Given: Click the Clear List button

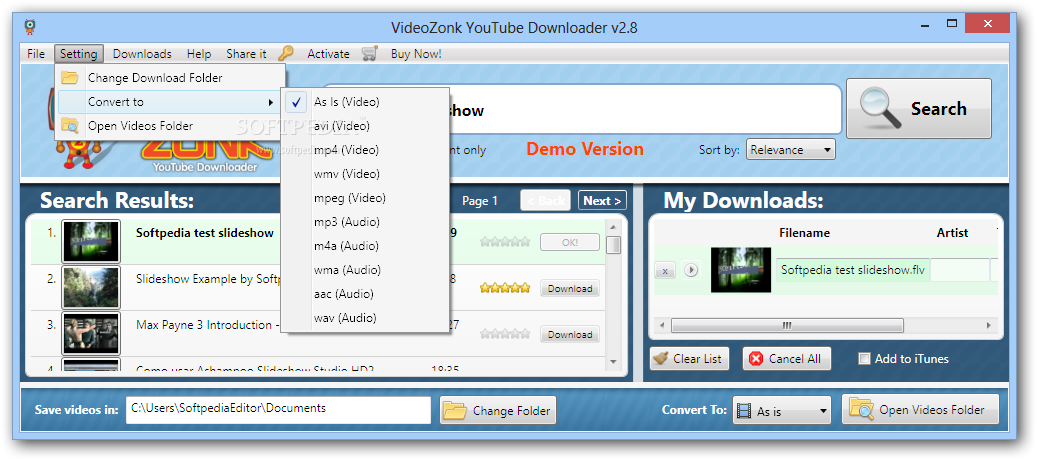Looking at the screenshot, I should (689, 359).
